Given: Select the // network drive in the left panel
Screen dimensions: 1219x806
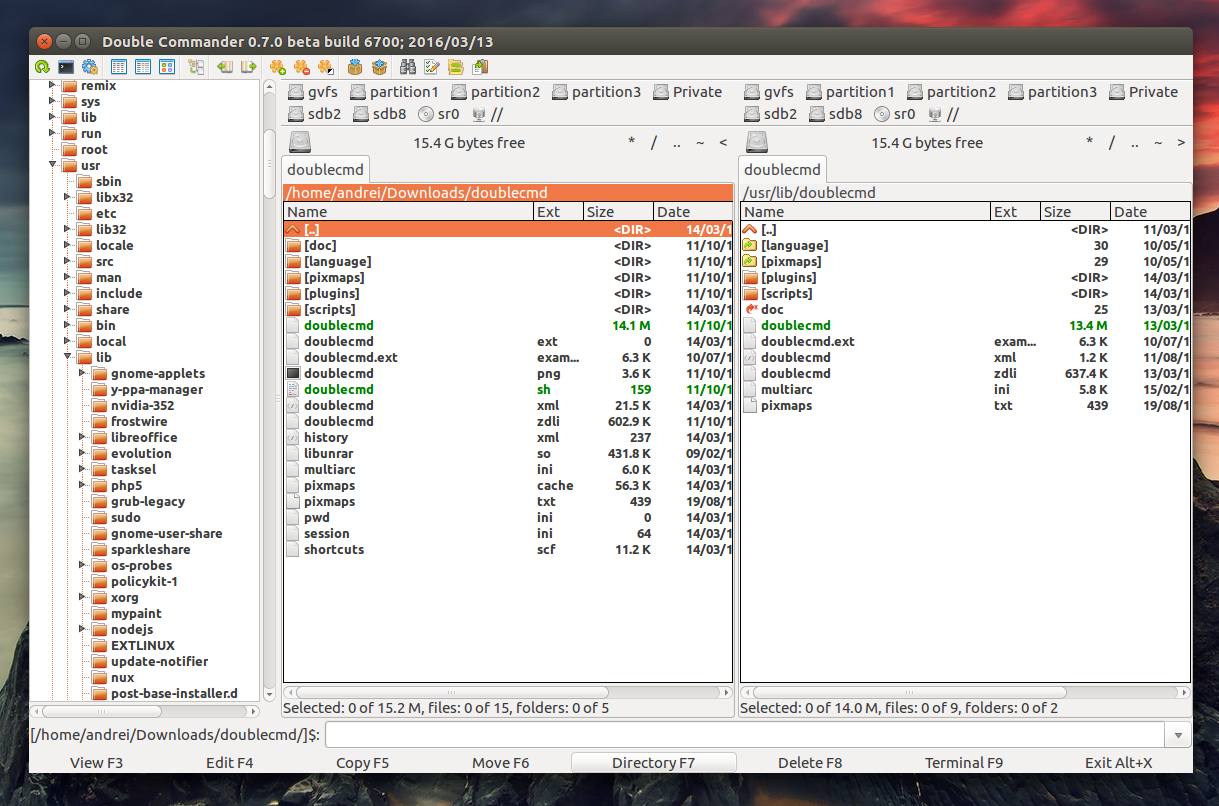Looking at the screenshot, I should (x=487, y=114).
